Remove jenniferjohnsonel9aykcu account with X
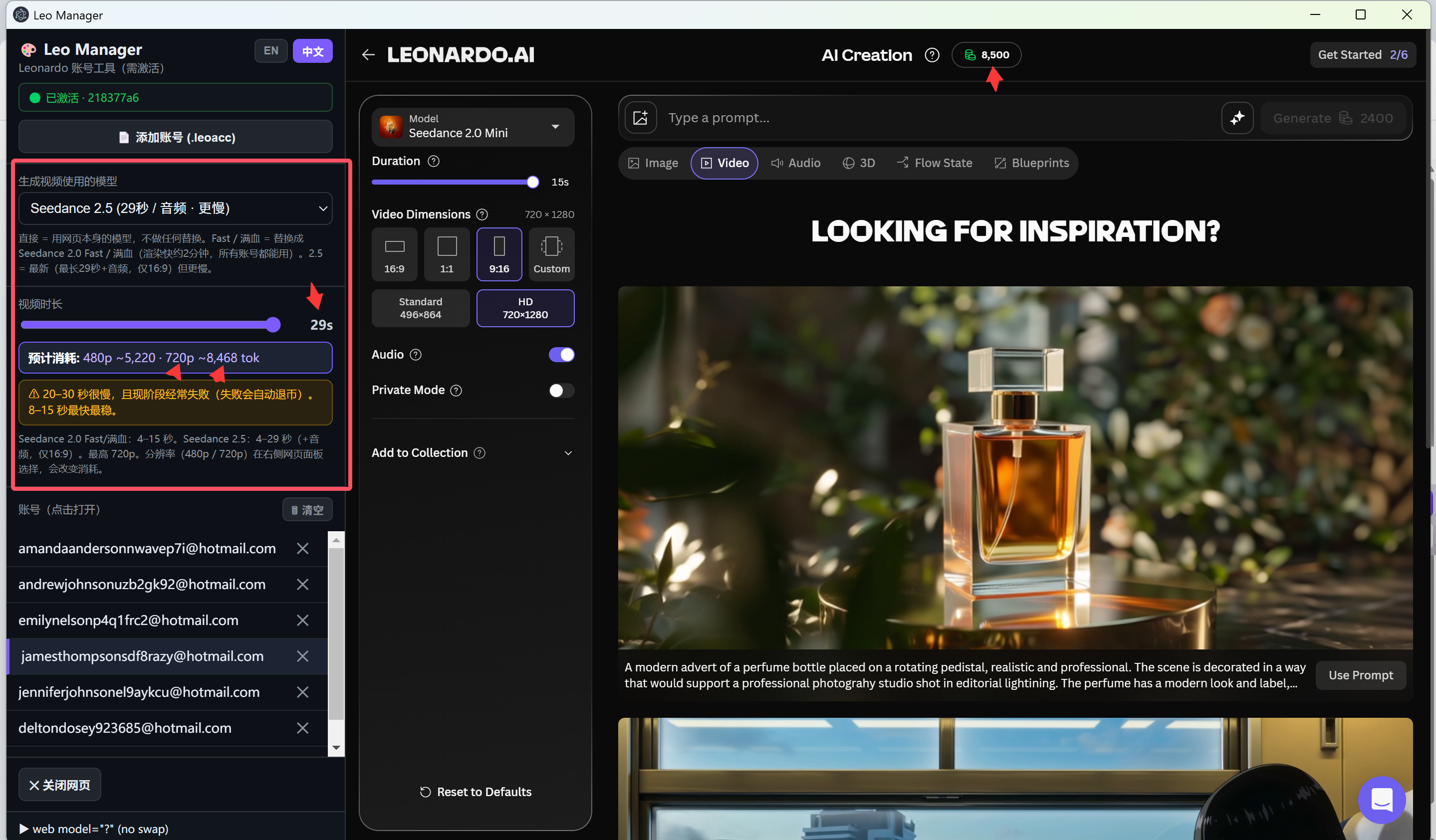Screen dimensions: 1436x840 point(302,692)
